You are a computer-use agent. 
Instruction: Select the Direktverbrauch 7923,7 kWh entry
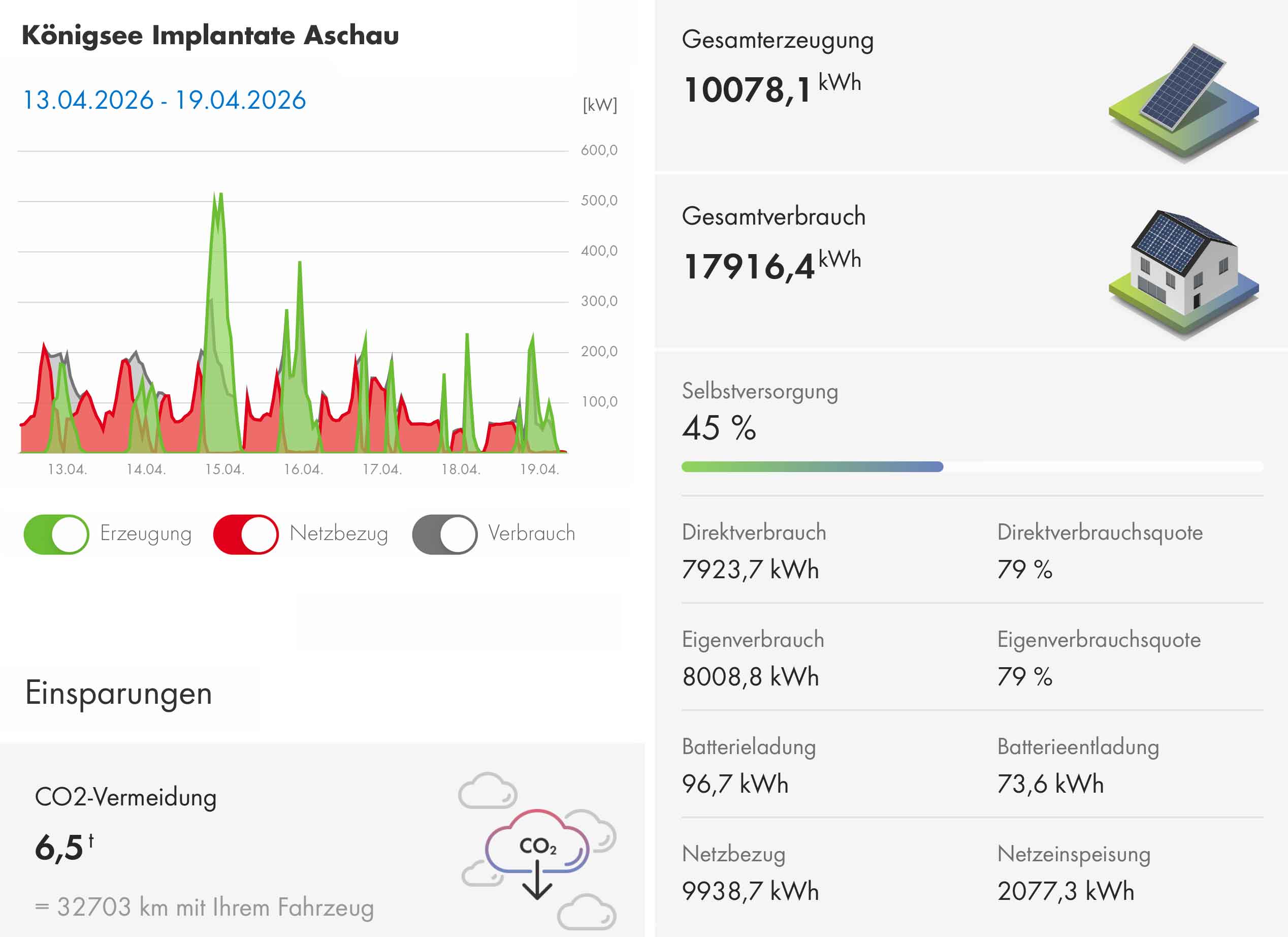pos(750,569)
